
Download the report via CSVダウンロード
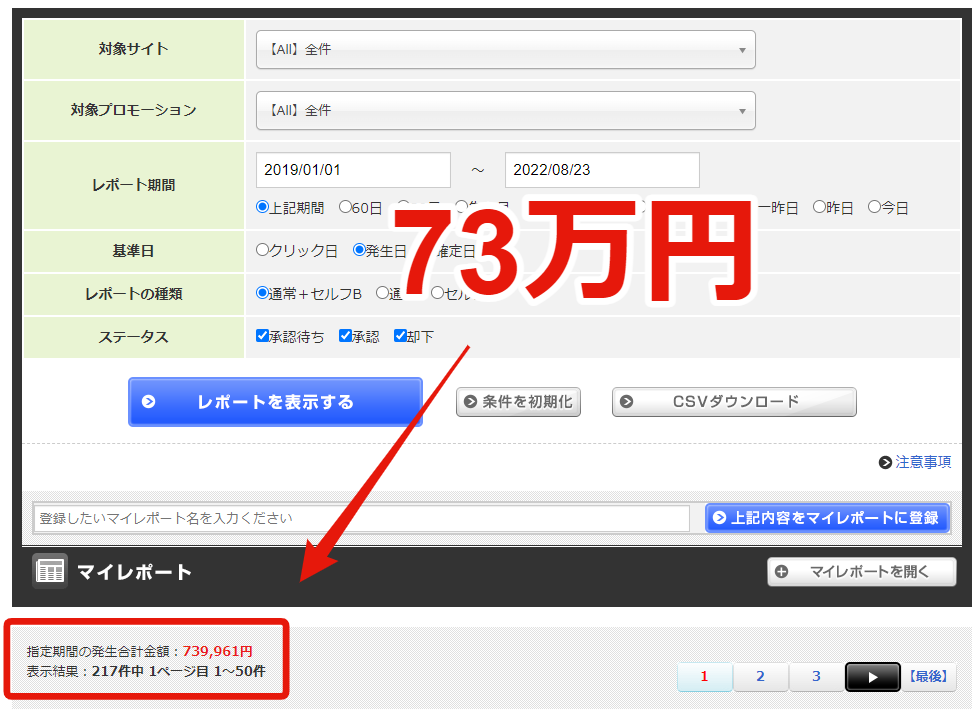pos(734,402)
